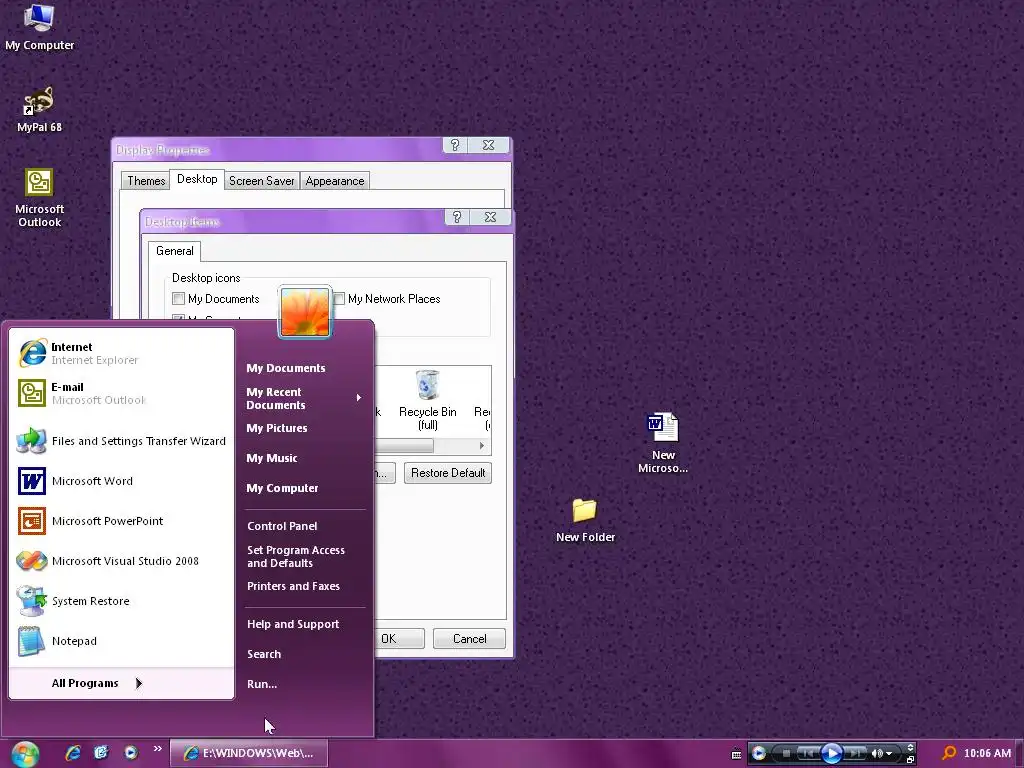Click the Desktop Items help question button
Viewport: 1024px width, 768px height.
[457, 217]
